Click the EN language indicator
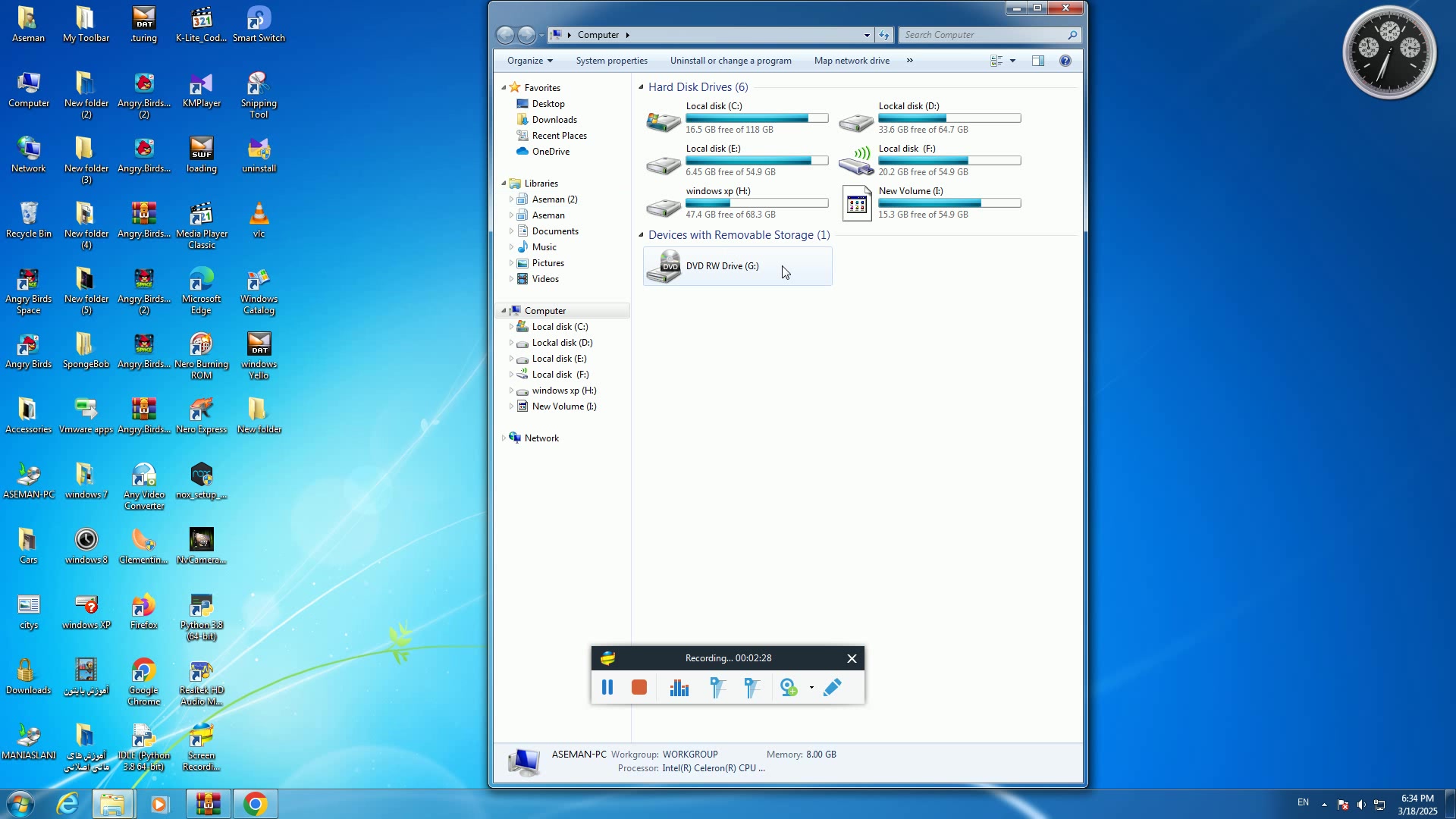The height and width of the screenshot is (819, 1456). pyautogui.click(x=1303, y=802)
